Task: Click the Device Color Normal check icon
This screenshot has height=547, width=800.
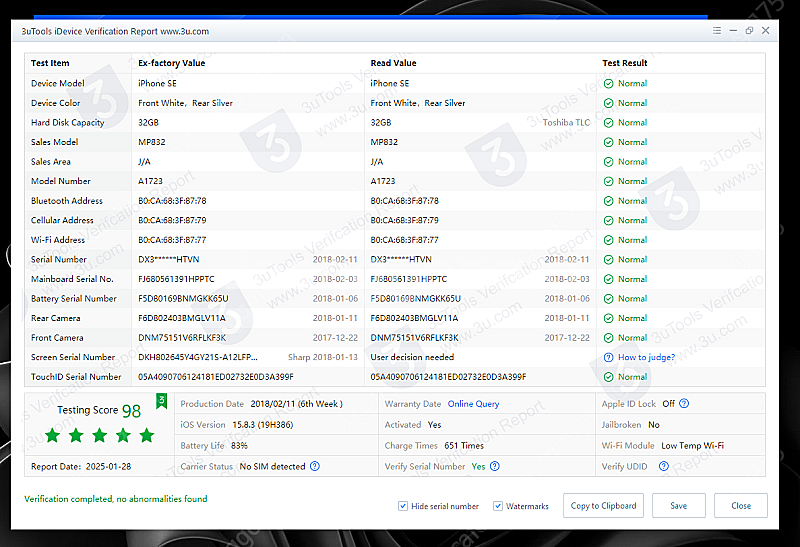Action: (608, 103)
